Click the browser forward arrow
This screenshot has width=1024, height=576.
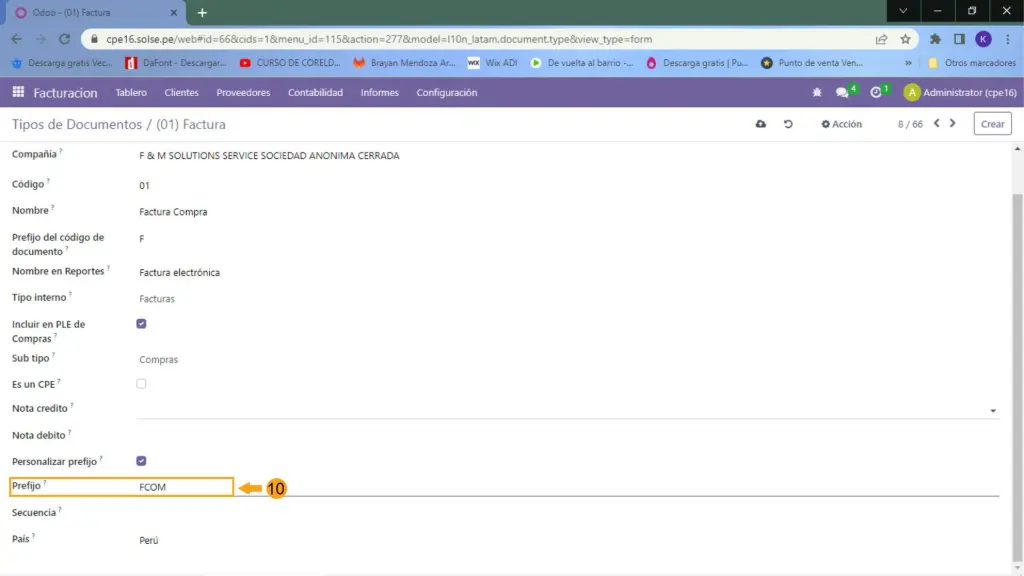click(x=40, y=39)
